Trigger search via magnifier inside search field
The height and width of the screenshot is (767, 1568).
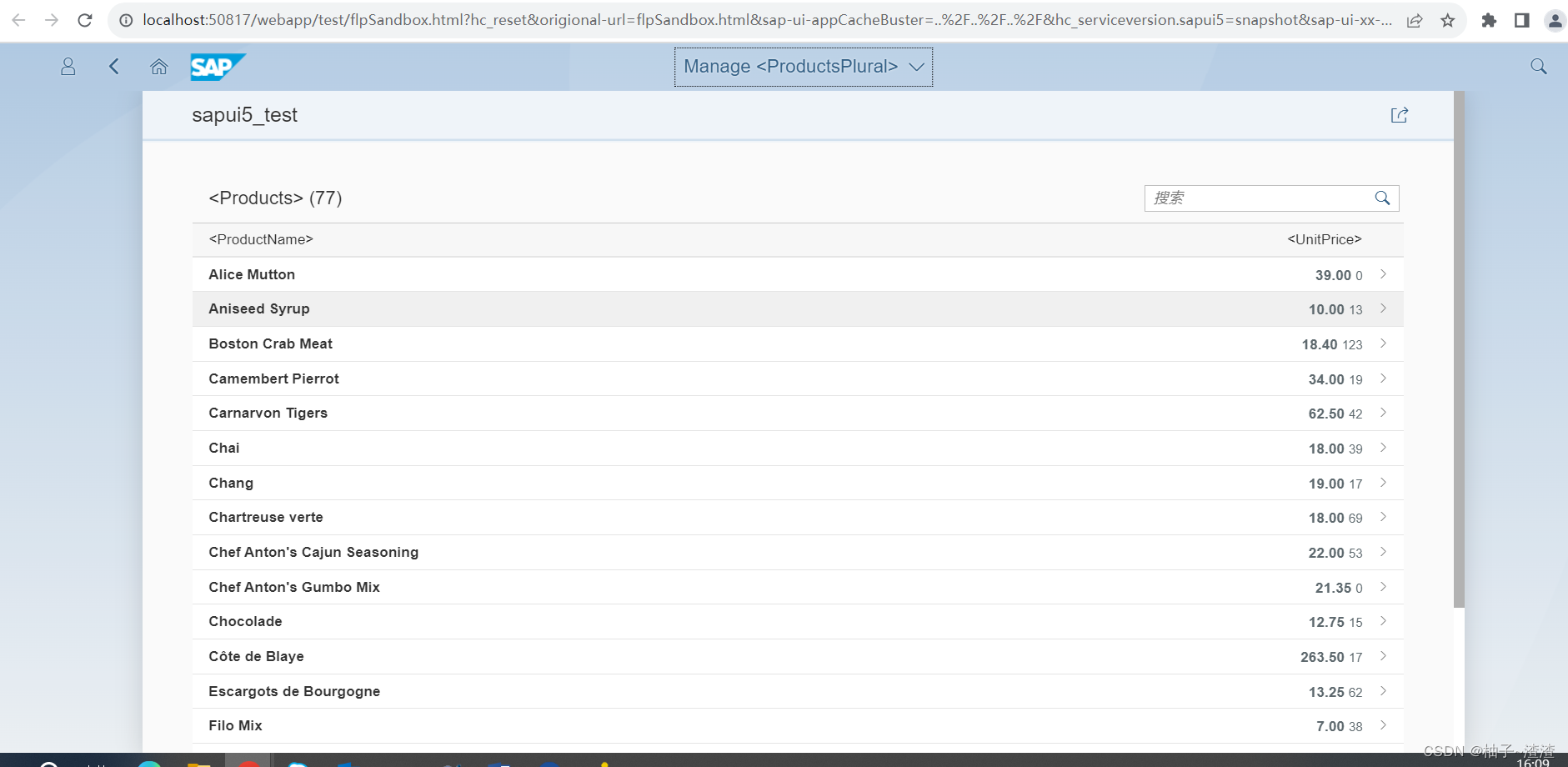click(1382, 198)
